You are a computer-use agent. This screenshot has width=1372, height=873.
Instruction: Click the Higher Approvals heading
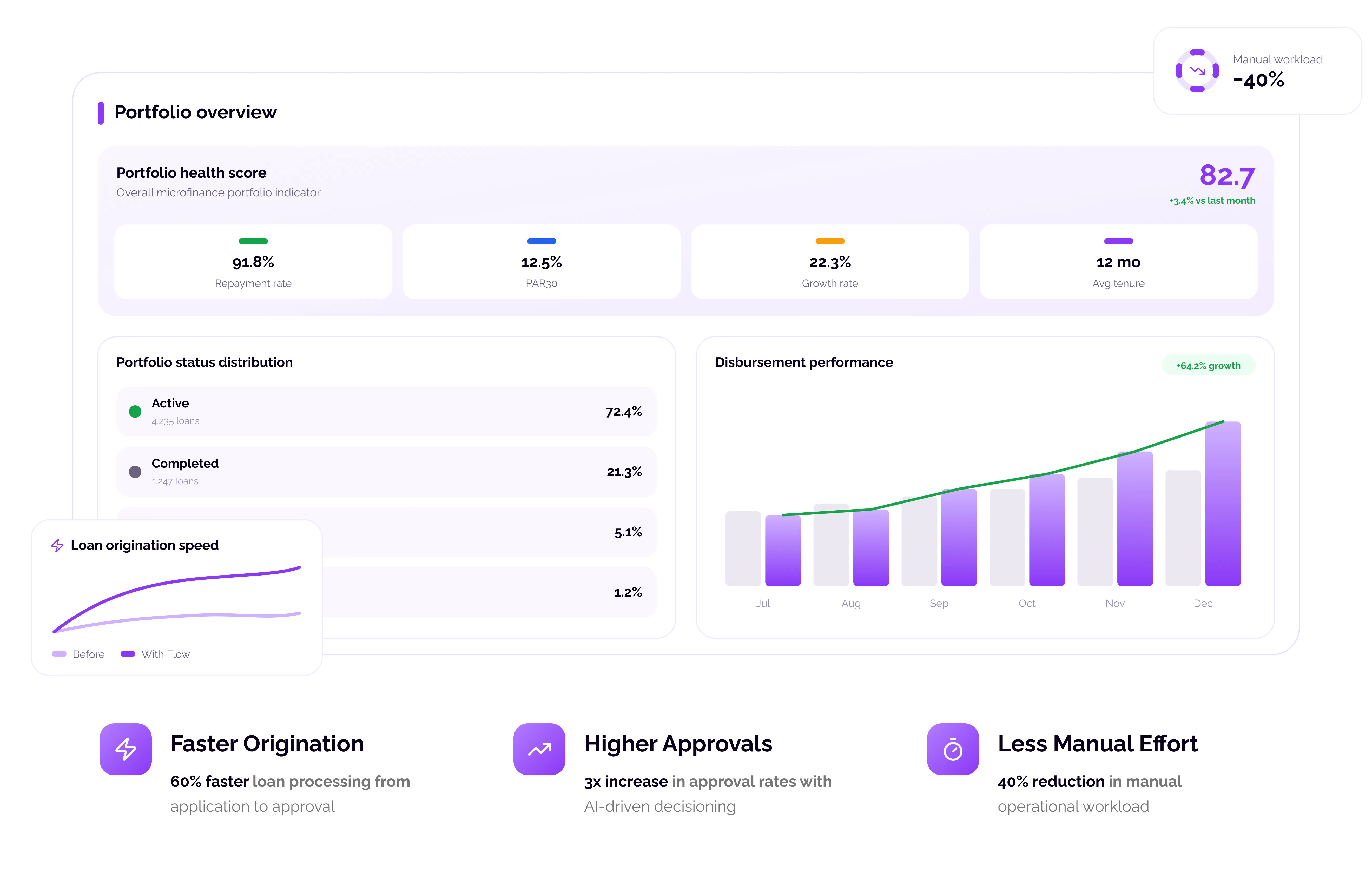678,744
